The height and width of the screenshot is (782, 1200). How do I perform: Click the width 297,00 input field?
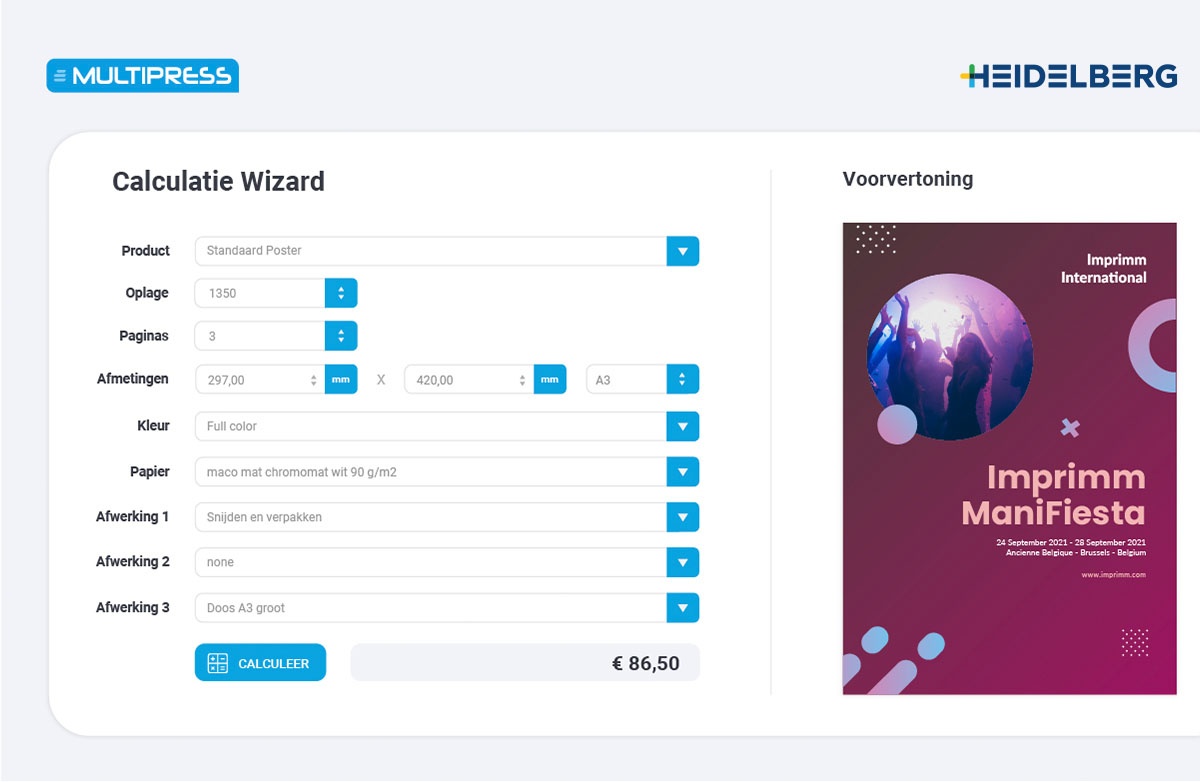(x=259, y=380)
